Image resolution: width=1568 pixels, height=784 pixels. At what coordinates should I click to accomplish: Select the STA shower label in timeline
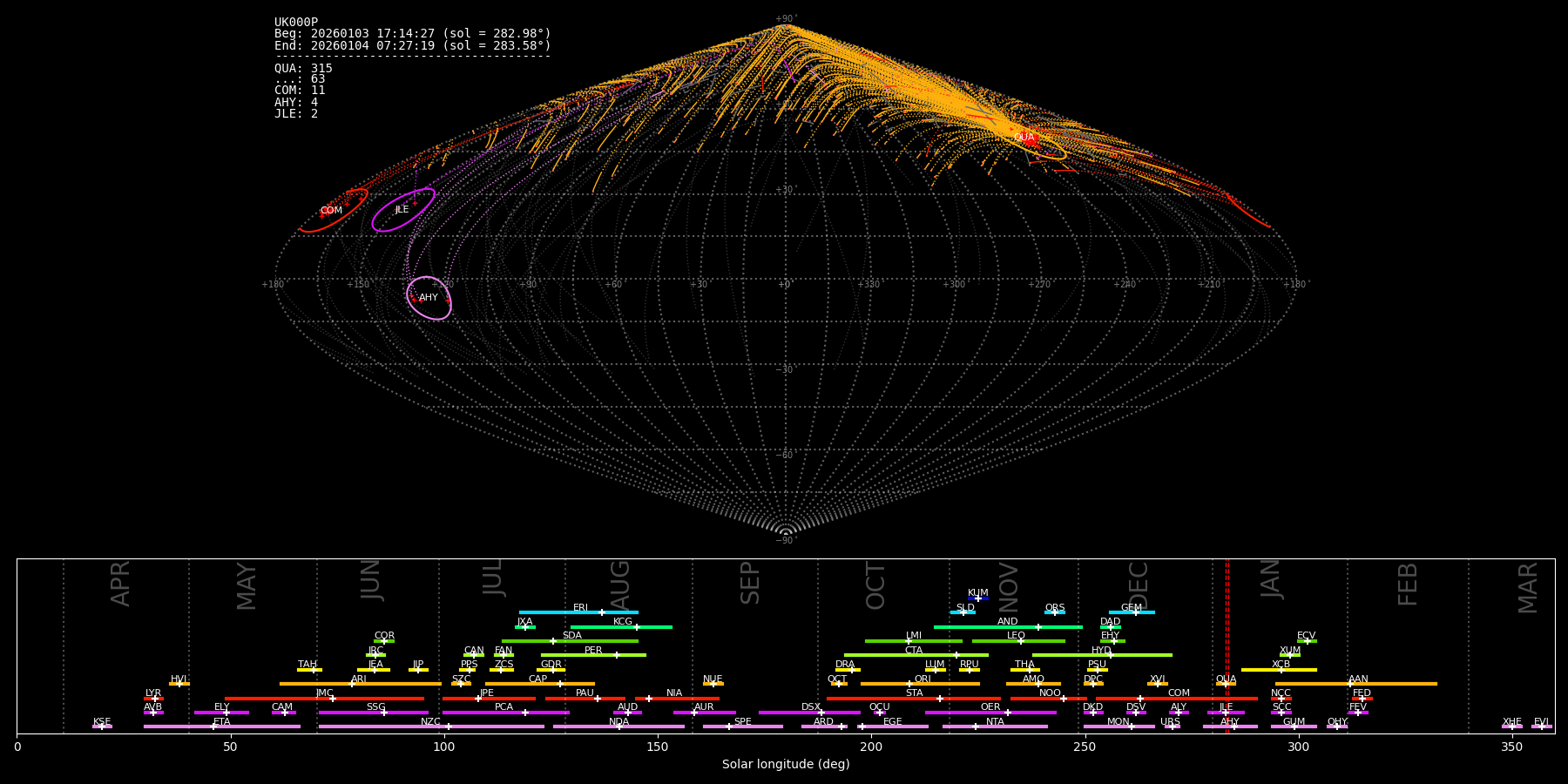pyautogui.click(x=914, y=693)
